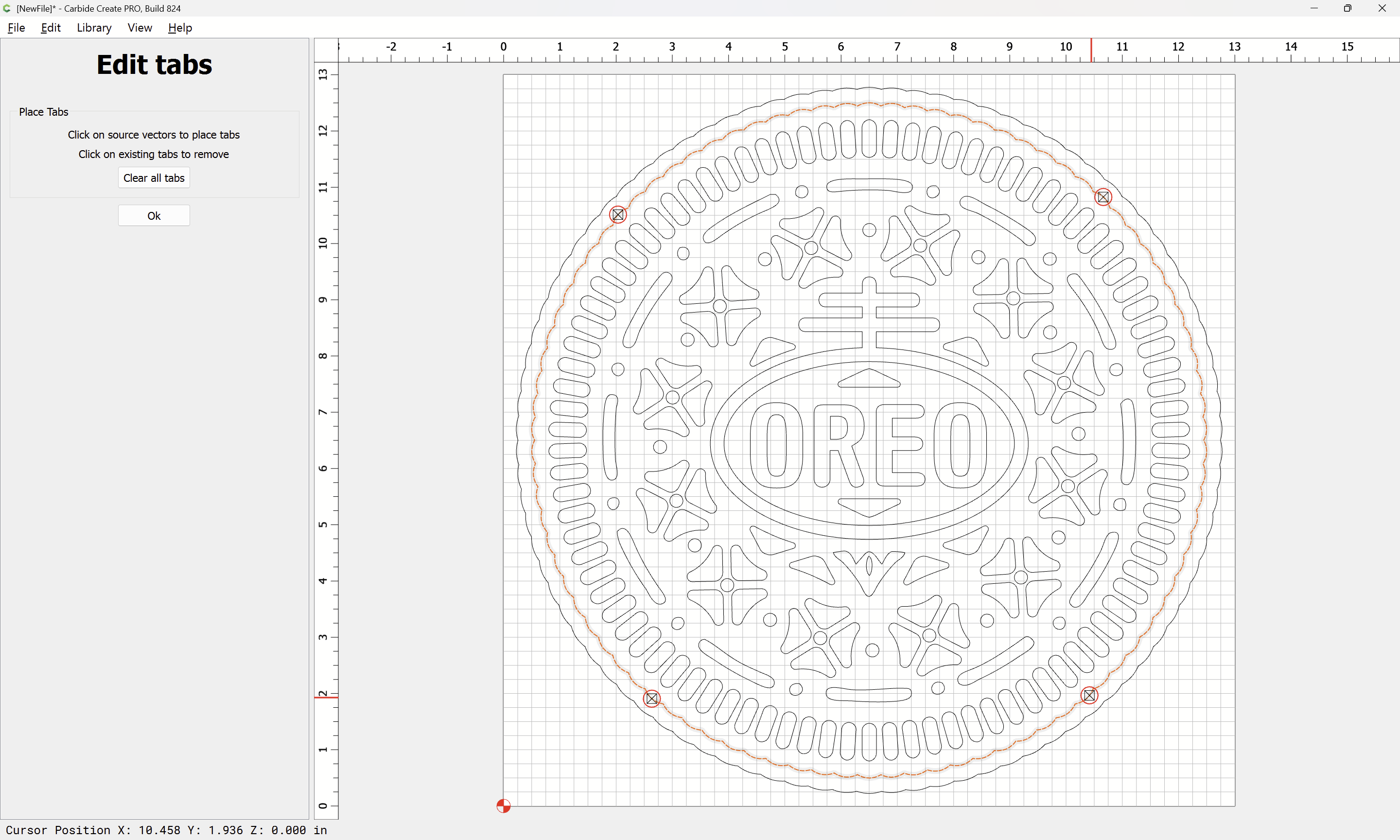Image resolution: width=1400 pixels, height=840 pixels.
Task: Click the red origin marker at zero
Action: pos(503,805)
